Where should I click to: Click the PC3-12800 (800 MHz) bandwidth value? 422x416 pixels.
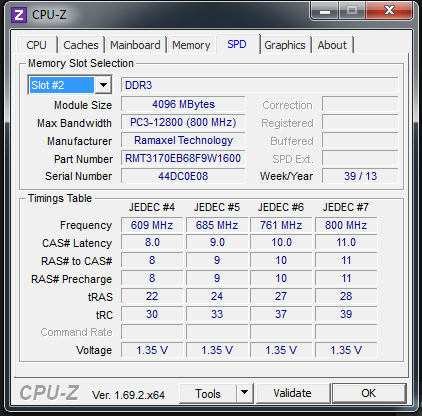(183, 122)
